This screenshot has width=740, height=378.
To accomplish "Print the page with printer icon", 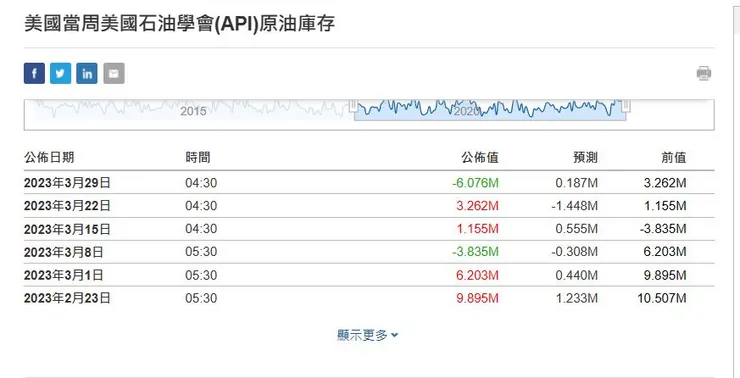I will pyautogui.click(x=704, y=74).
